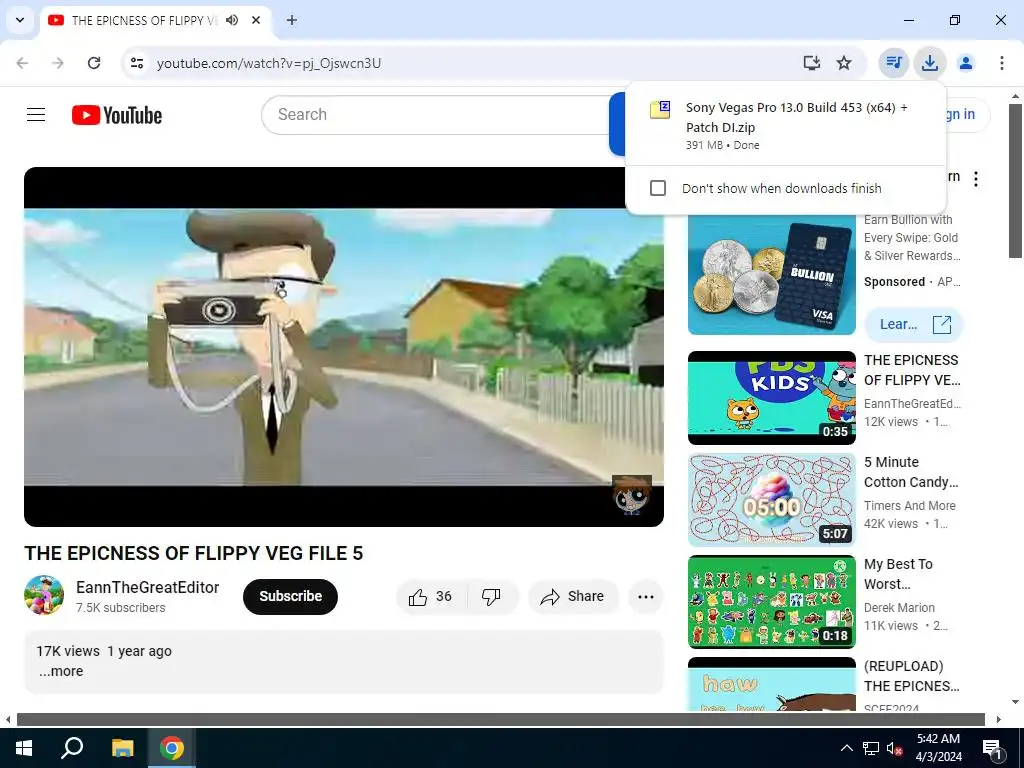This screenshot has width=1024, height=768.
Task: Open the YouTube hamburger guide menu
Action: click(x=36, y=115)
